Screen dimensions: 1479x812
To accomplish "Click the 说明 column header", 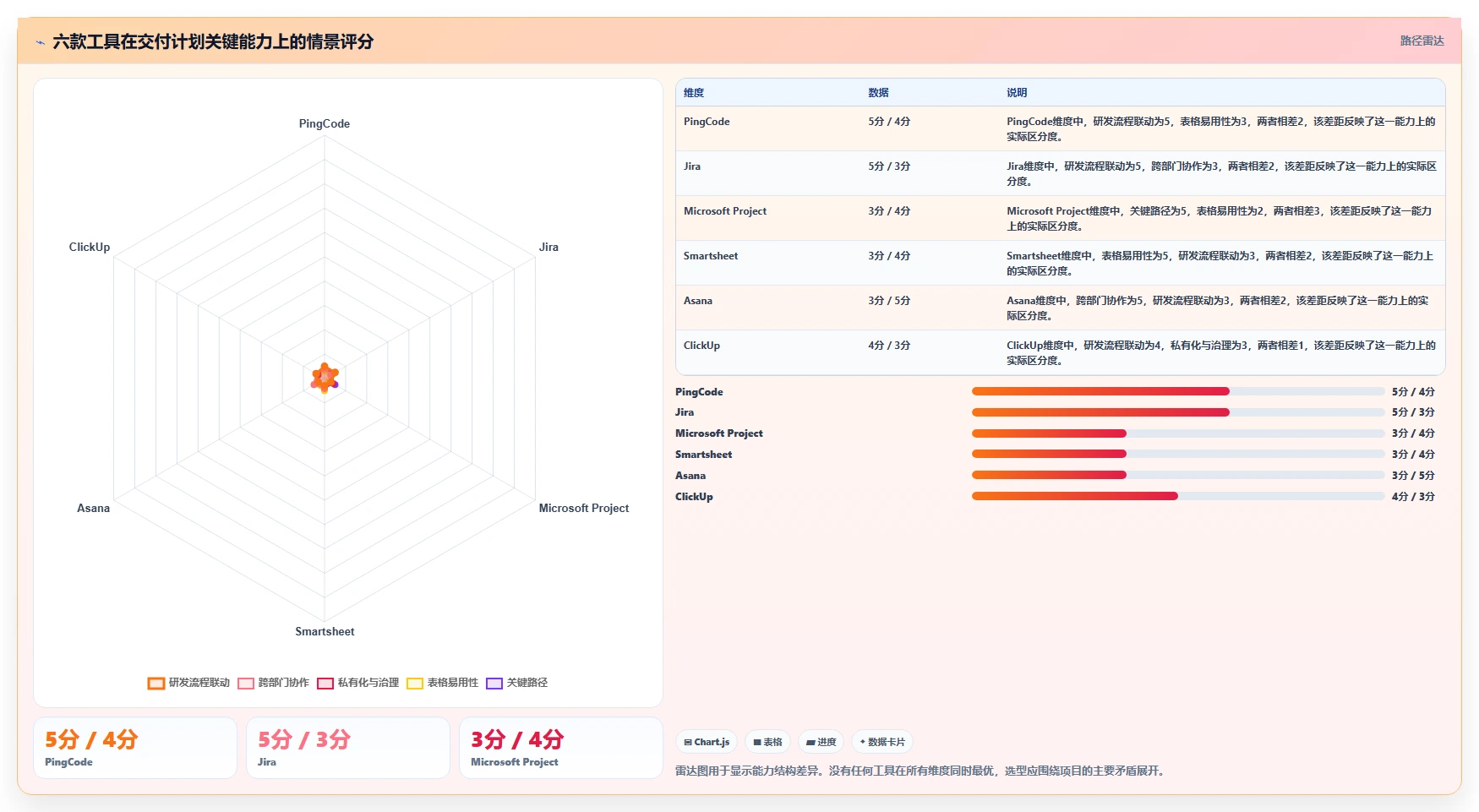I will pos(1017,93).
